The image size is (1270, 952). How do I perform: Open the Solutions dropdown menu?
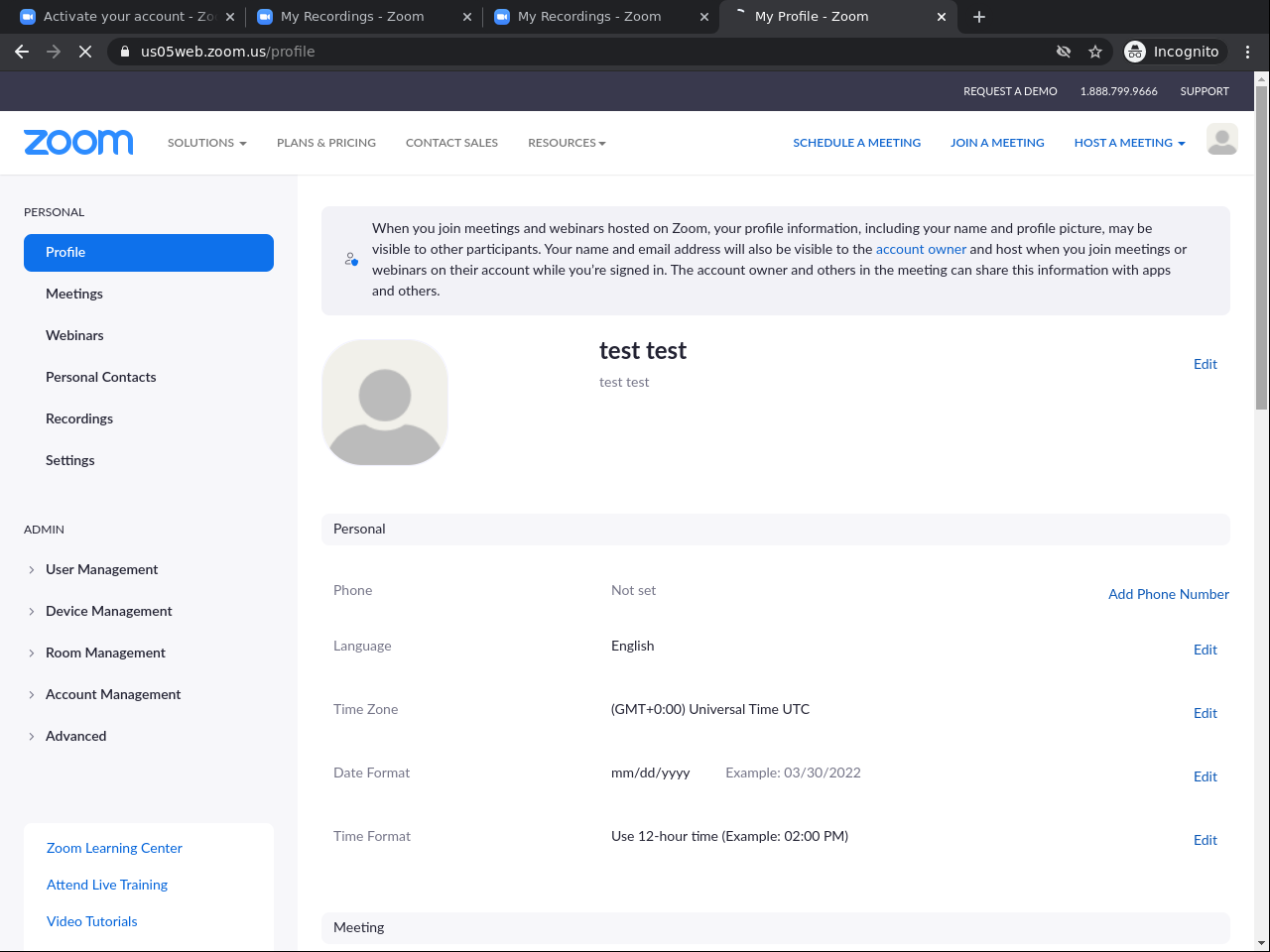(206, 143)
